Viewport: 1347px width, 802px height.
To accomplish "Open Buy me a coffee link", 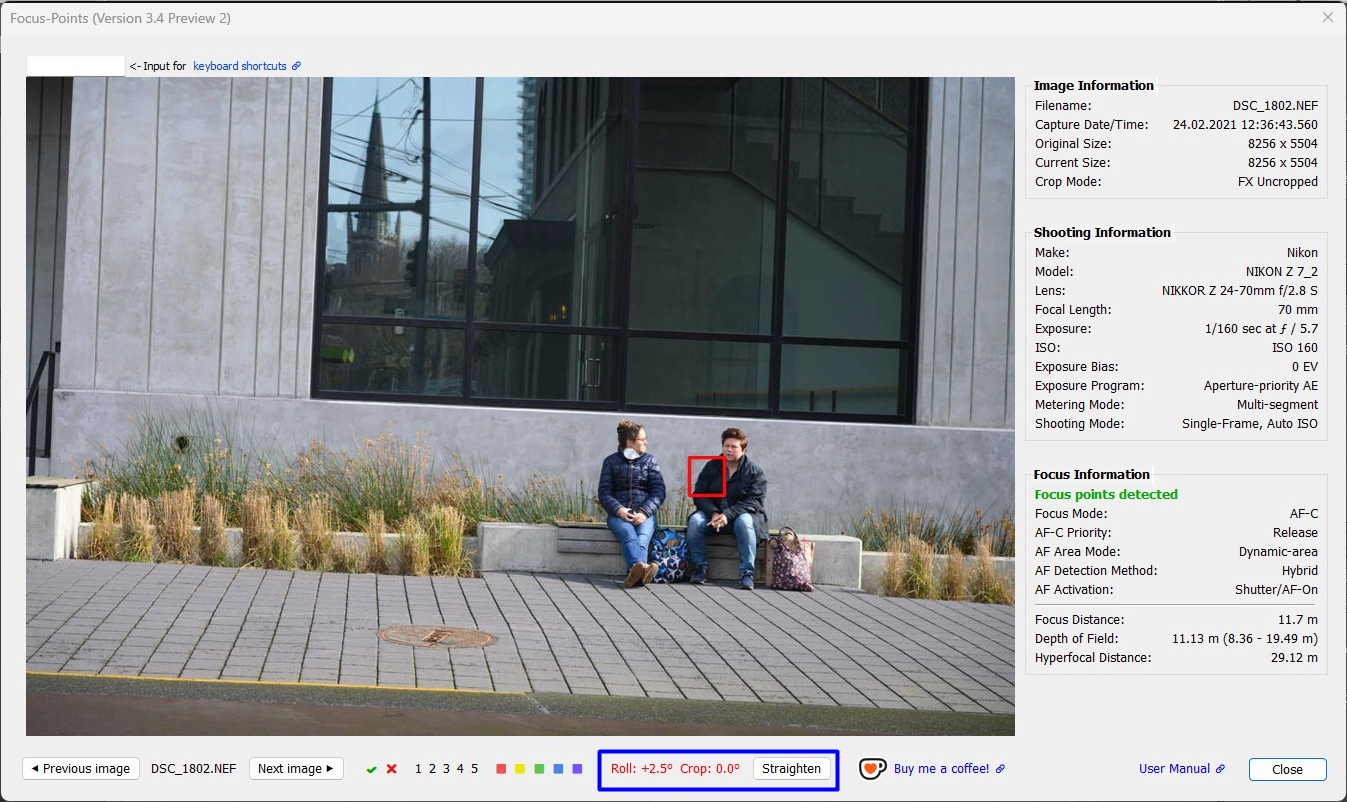I will point(941,769).
